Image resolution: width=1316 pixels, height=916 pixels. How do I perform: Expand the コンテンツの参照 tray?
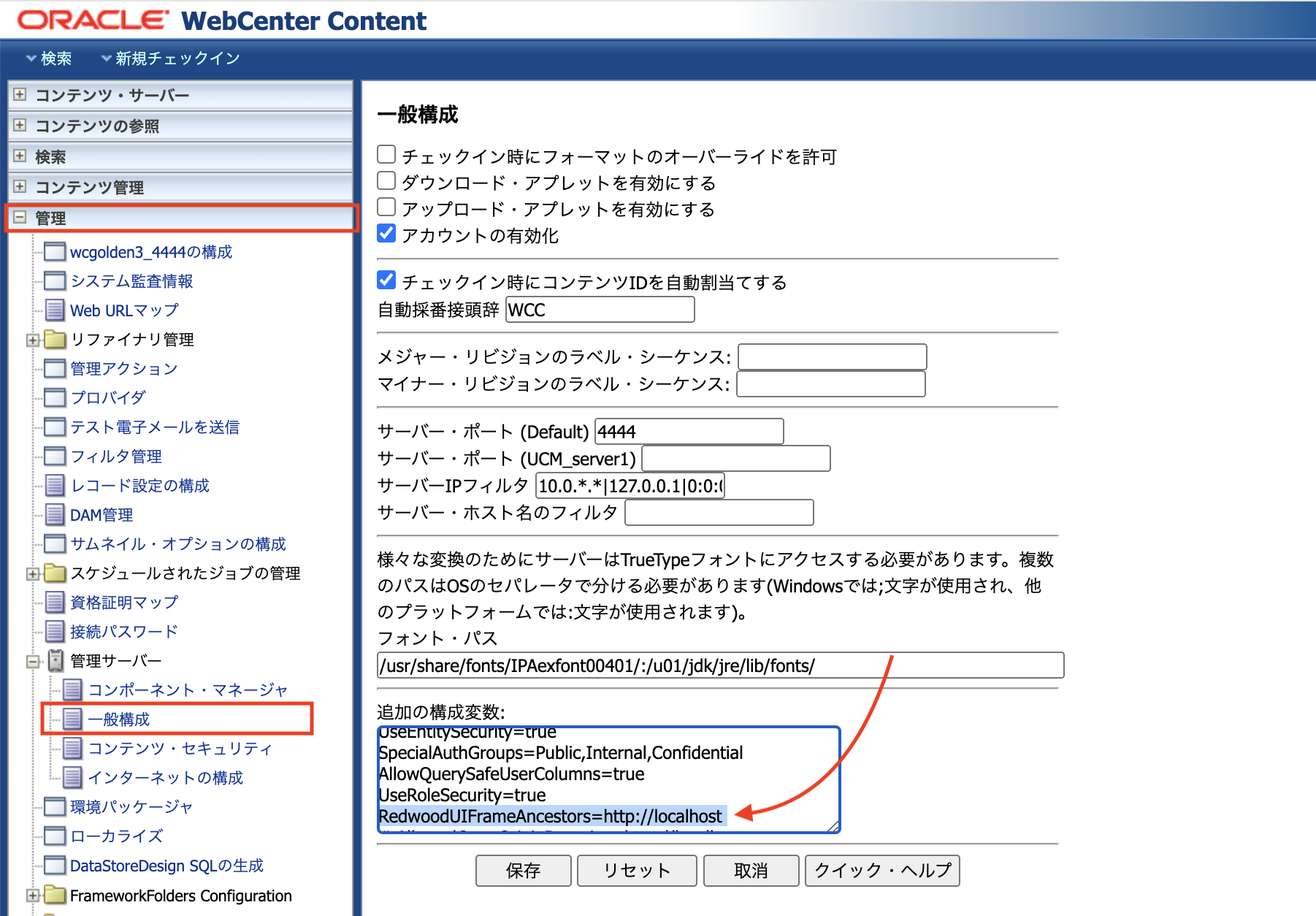click(x=20, y=126)
